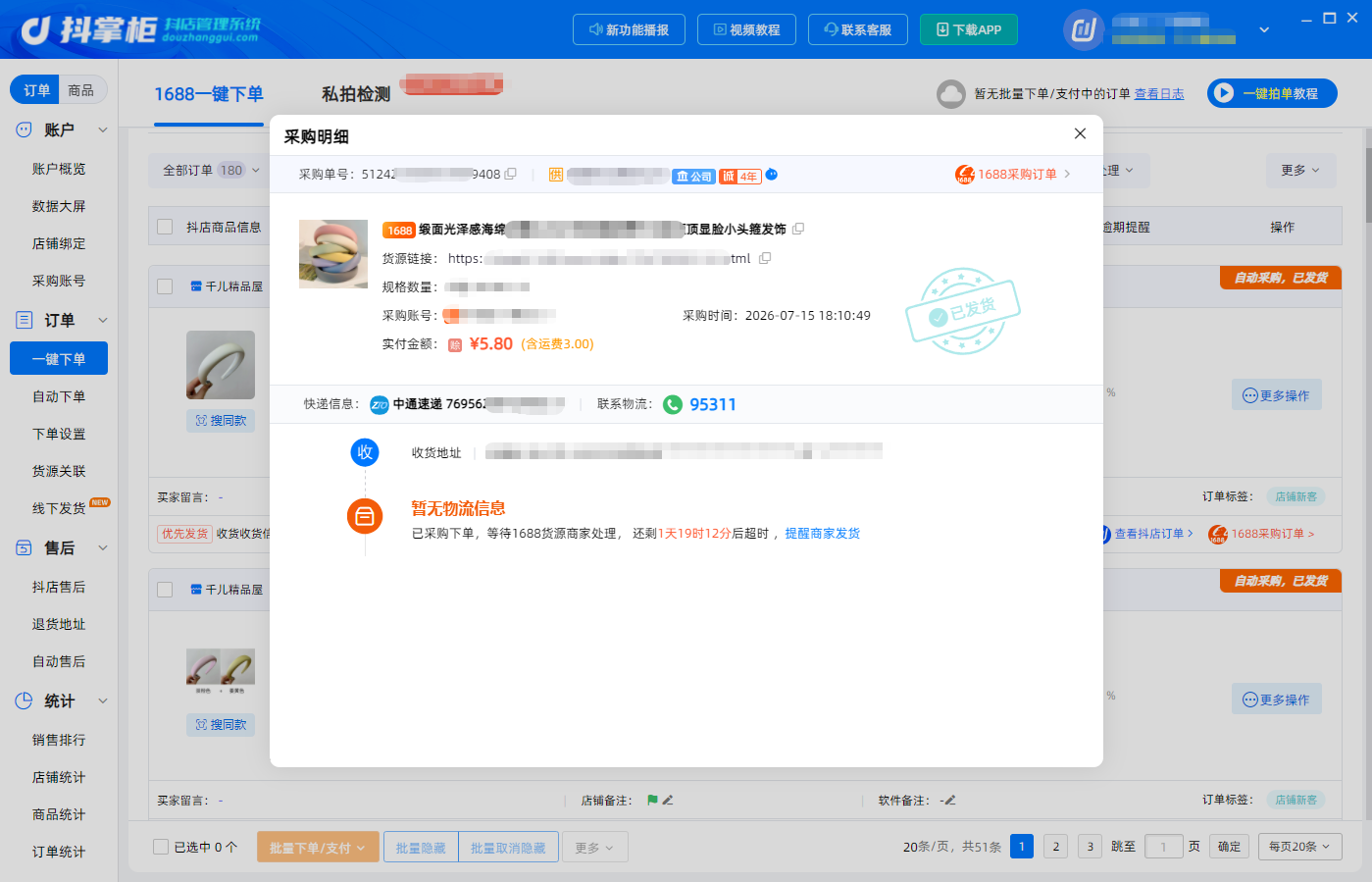Select 线下发货 in sidebar

tap(59, 508)
